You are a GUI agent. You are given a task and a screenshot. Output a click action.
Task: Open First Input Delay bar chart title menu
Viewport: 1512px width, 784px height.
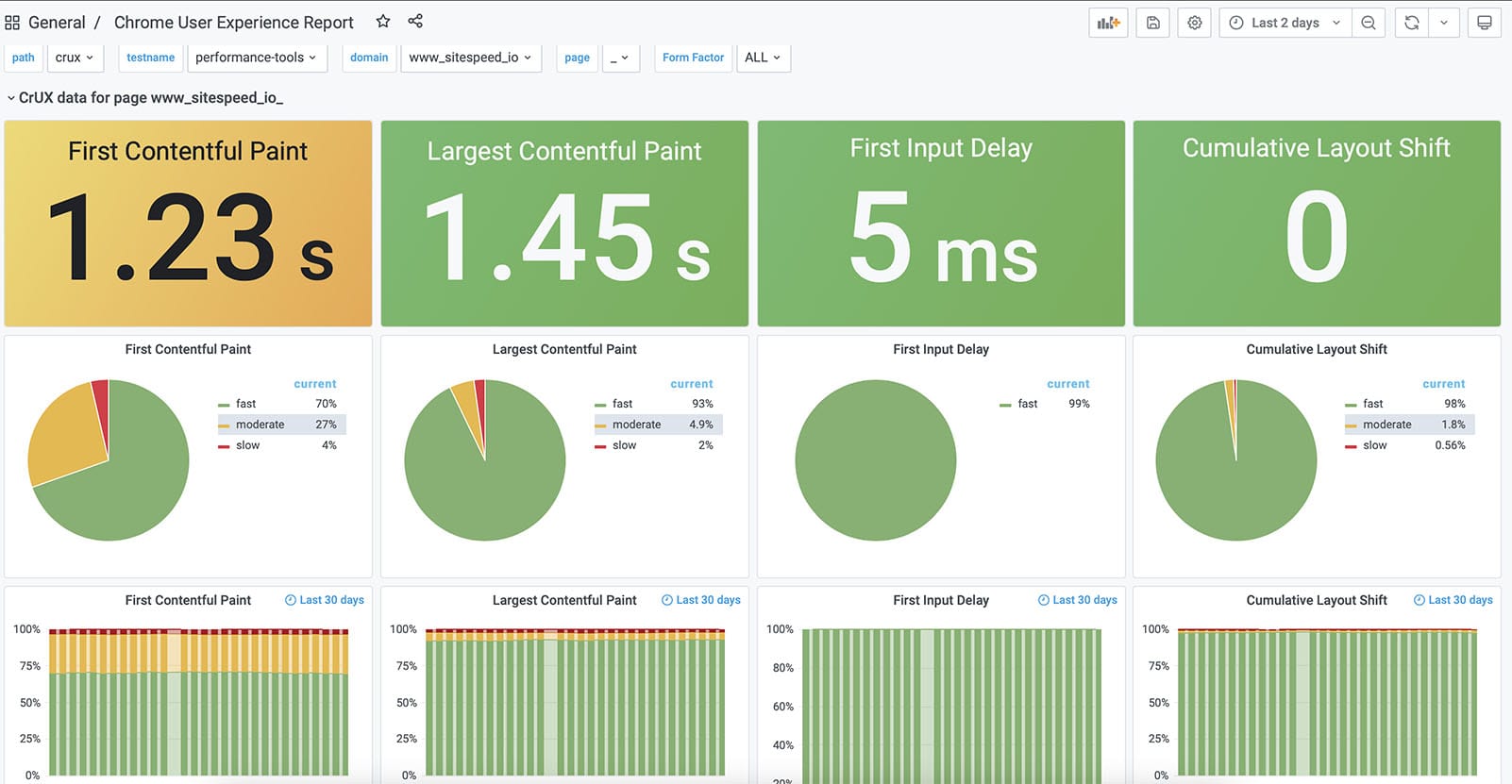(941, 600)
